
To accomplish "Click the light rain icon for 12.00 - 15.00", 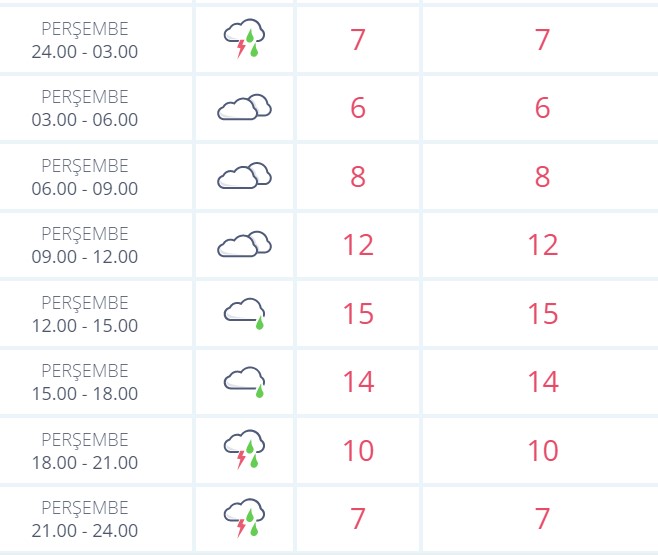I will point(244,313).
